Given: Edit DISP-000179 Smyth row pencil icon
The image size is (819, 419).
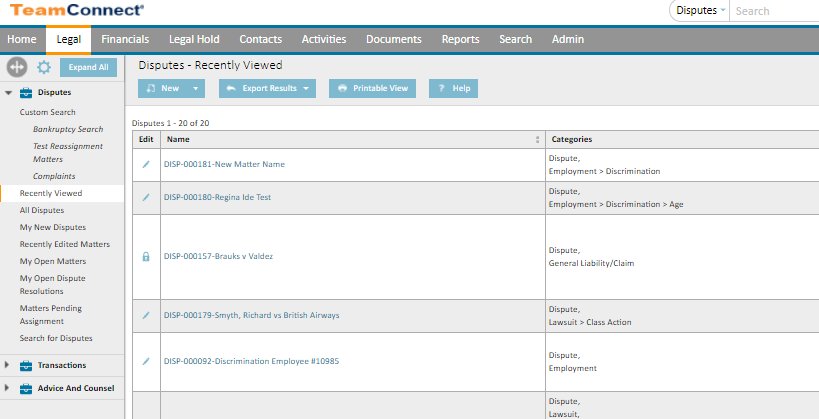Looking at the screenshot, I should [146, 315].
